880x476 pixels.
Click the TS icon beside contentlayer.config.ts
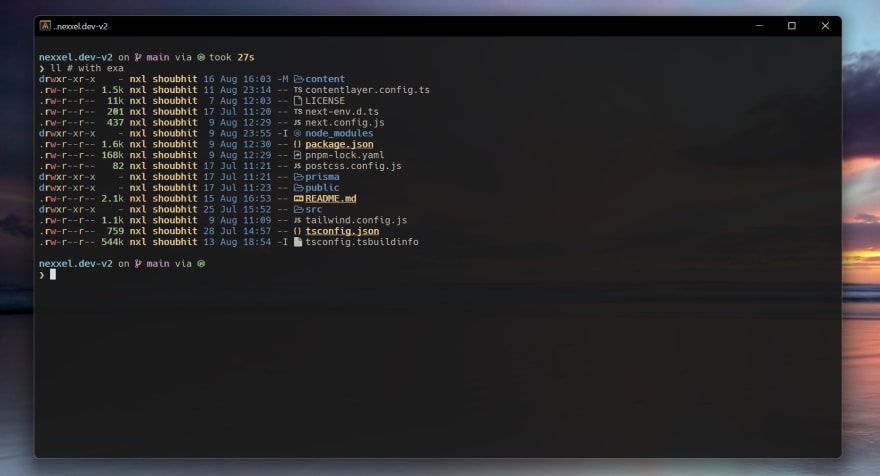tap(298, 90)
